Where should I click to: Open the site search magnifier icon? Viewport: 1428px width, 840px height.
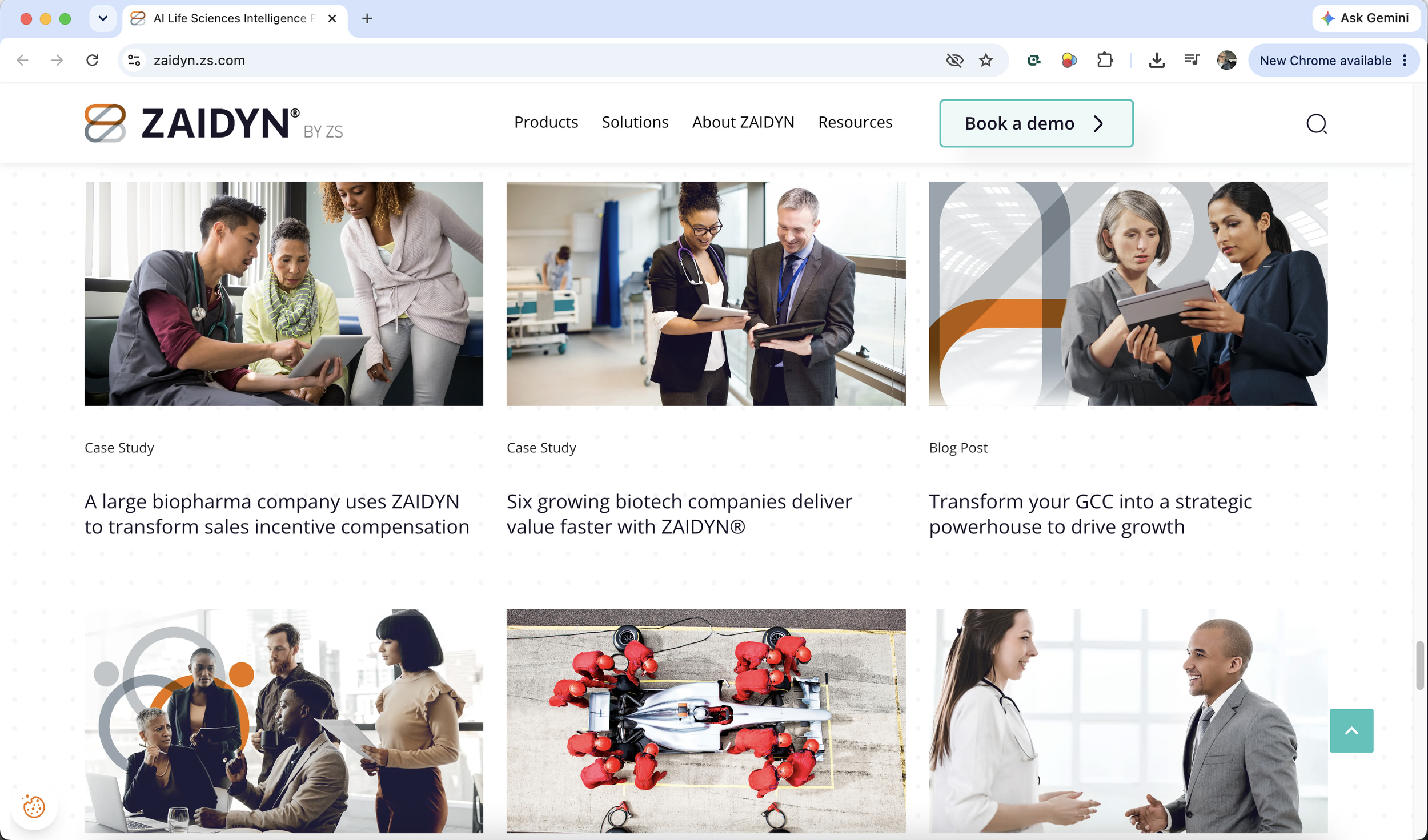(x=1316, y=123)
